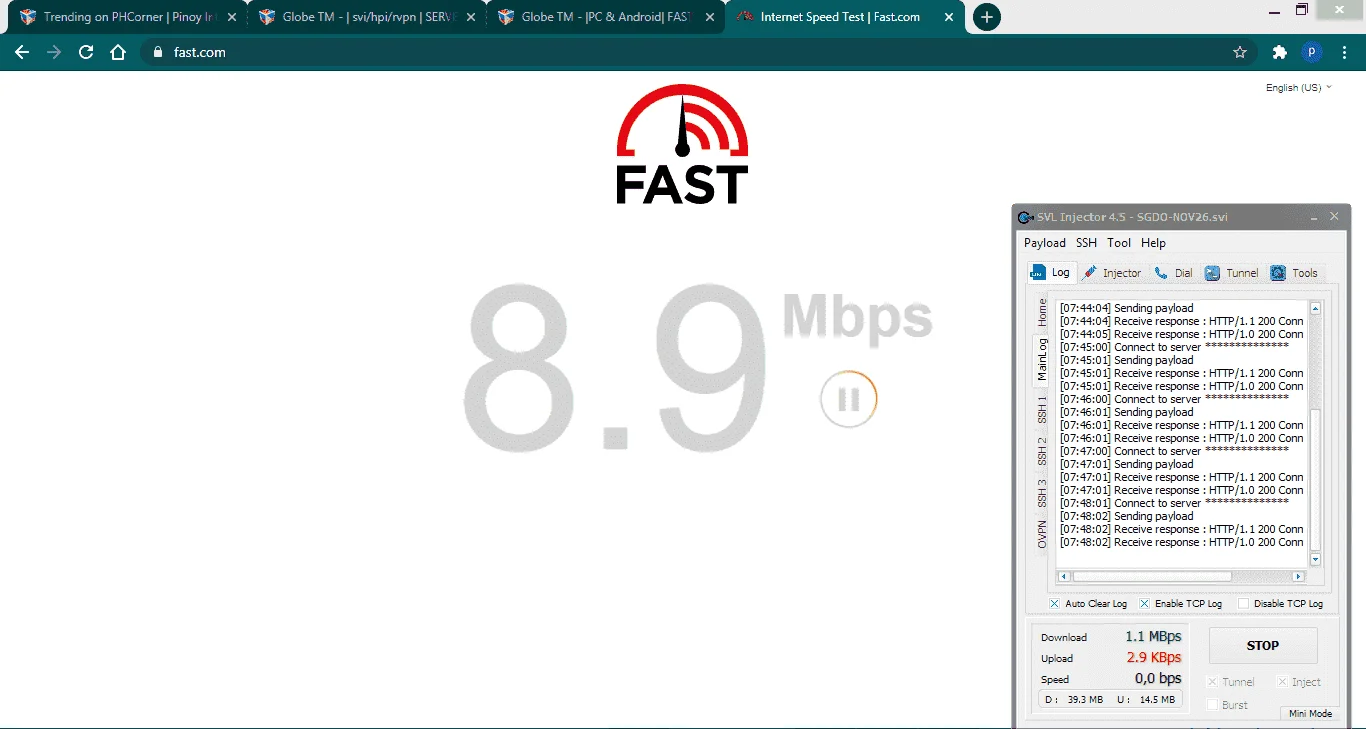Open a new browser tab

click(x=986, y=17)
